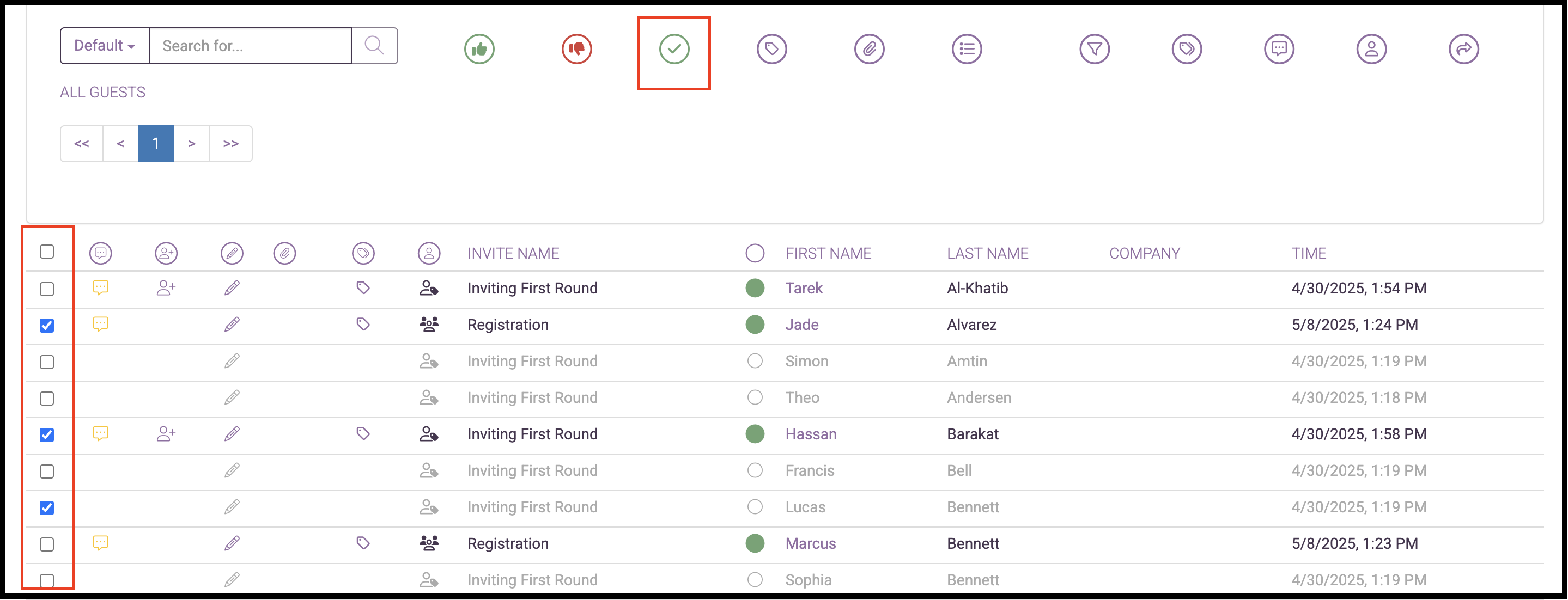Edit Jade Alvarez via pencil icon
Viewport: 1568px width, 600px height.
(232, 325)
